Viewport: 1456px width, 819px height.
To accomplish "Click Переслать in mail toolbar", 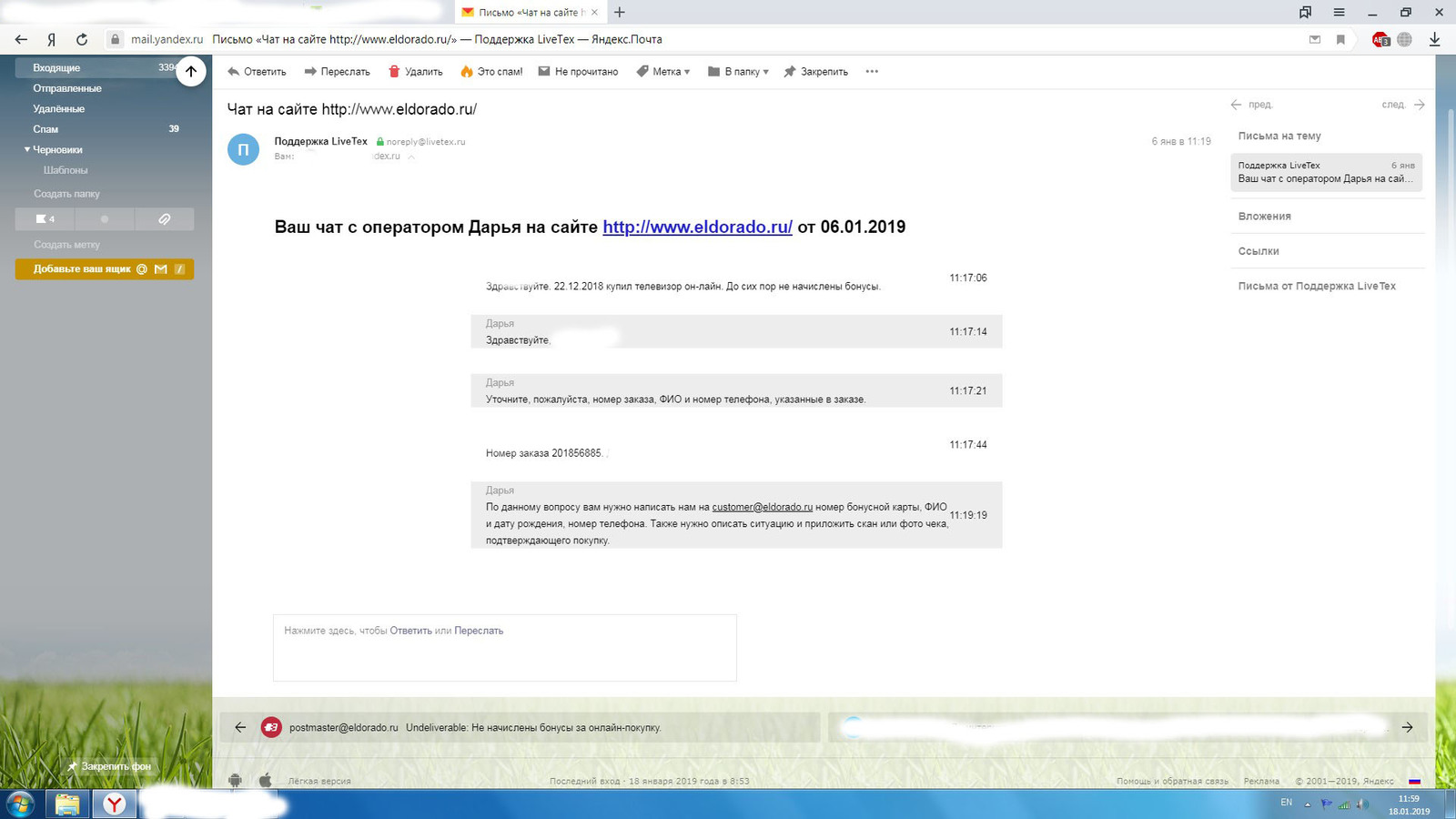I will pos(337,71).
